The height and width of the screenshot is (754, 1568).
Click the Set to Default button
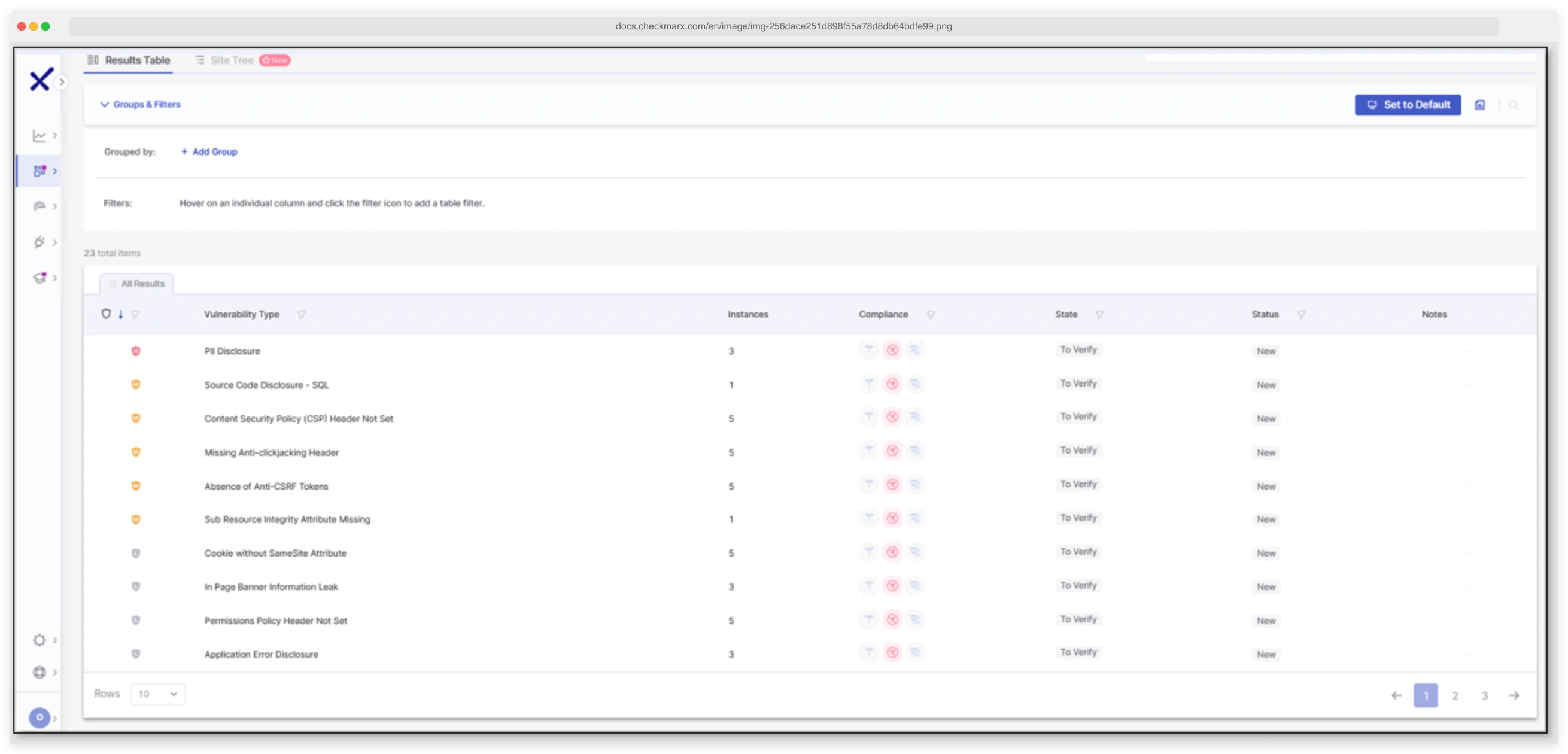pyautogui.click(x=1408, y=105)
